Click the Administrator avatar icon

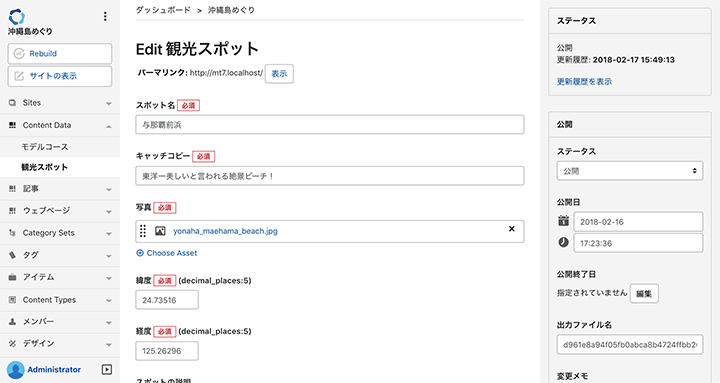tap(16, 370)
